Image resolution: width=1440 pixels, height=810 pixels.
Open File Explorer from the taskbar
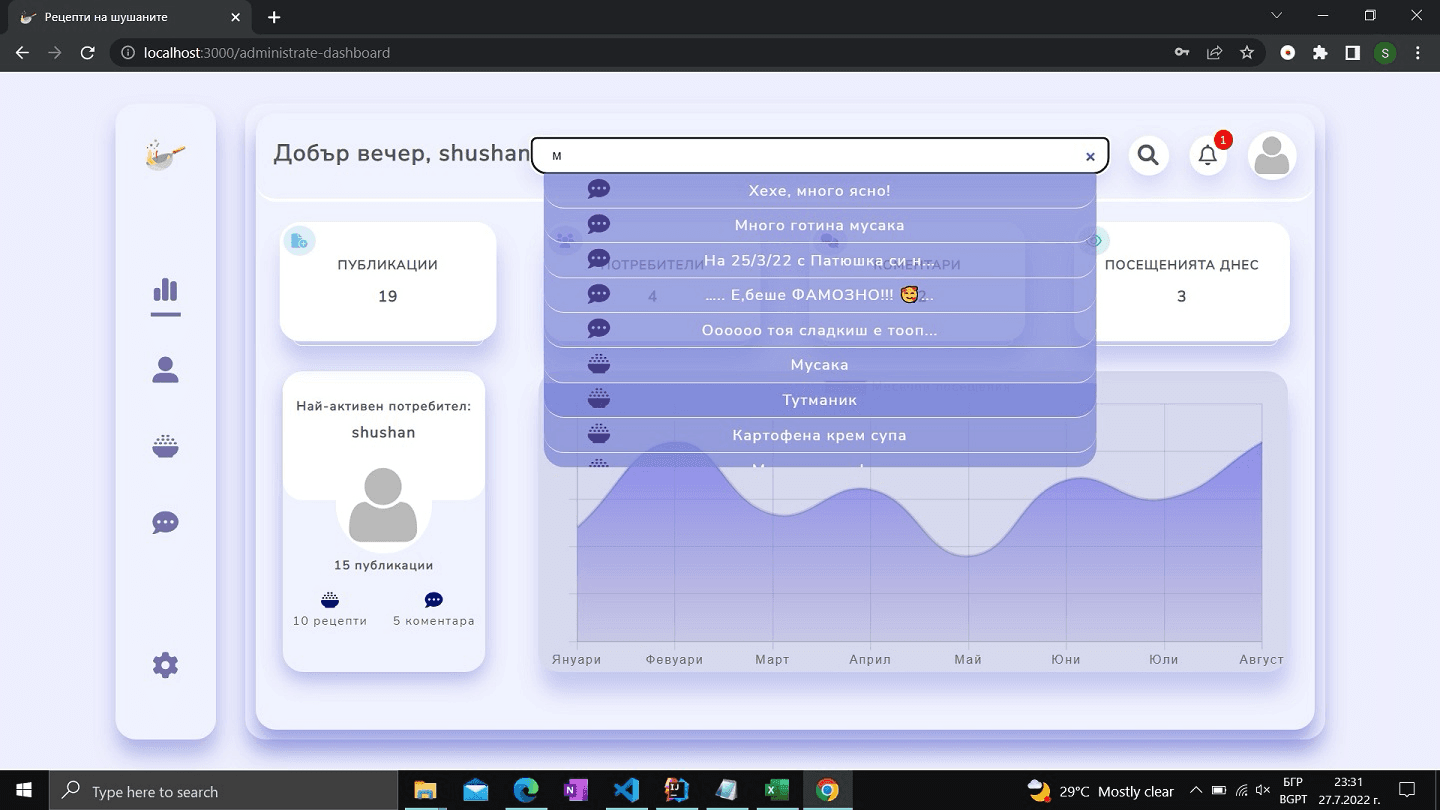pos(425,790)
